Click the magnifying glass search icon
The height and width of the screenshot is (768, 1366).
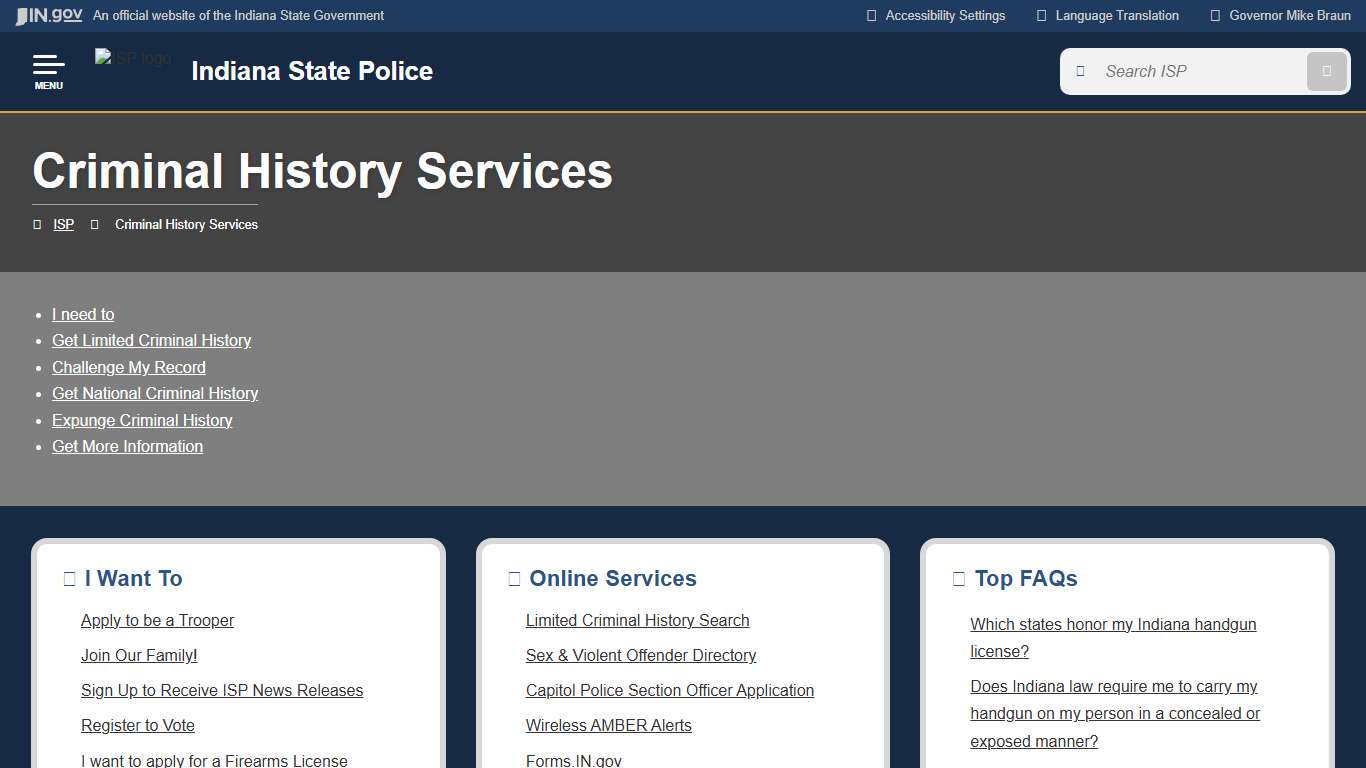coord(1326,71)
